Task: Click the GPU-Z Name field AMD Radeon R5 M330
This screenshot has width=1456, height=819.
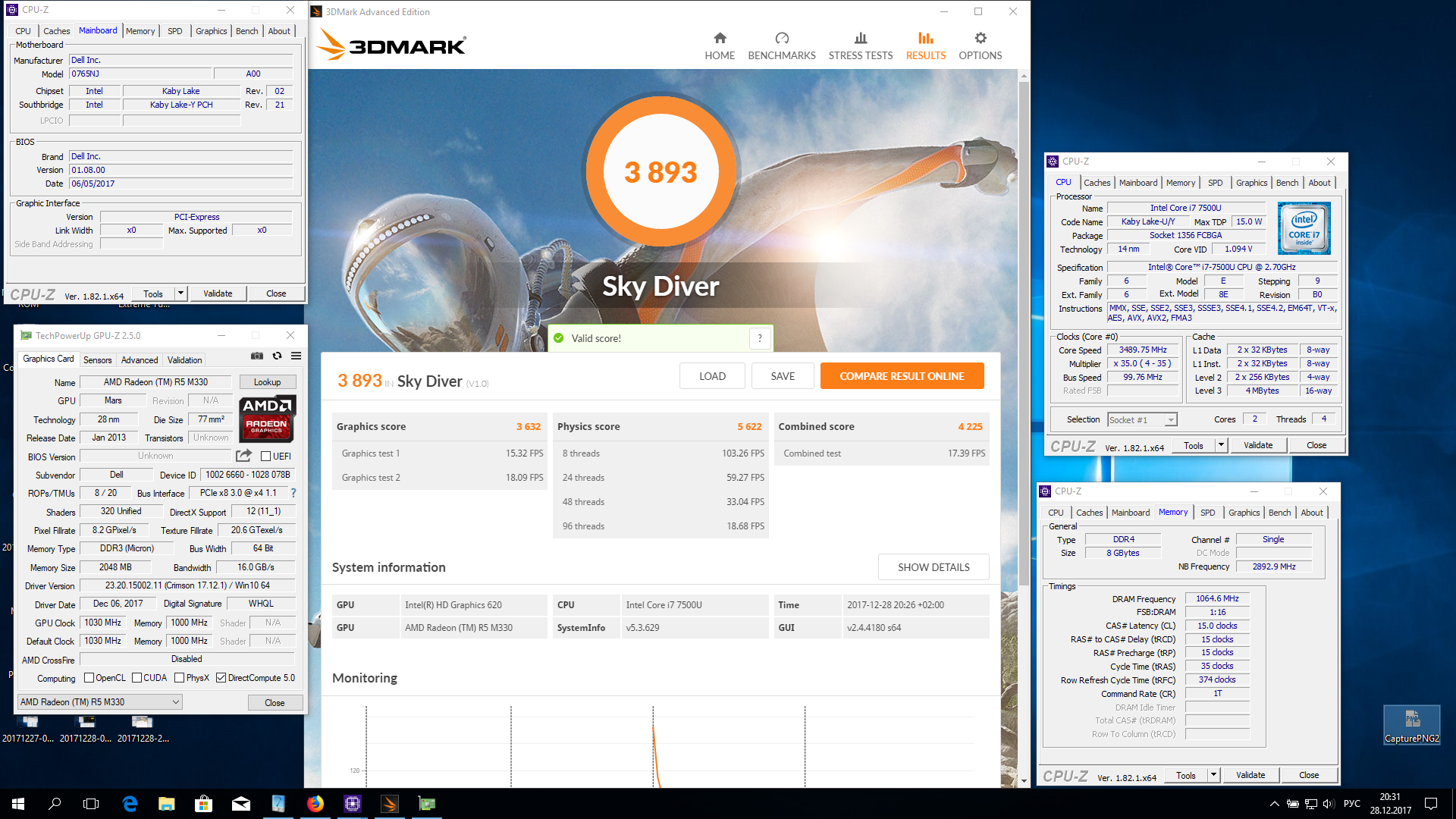Action: click(155, 382)
